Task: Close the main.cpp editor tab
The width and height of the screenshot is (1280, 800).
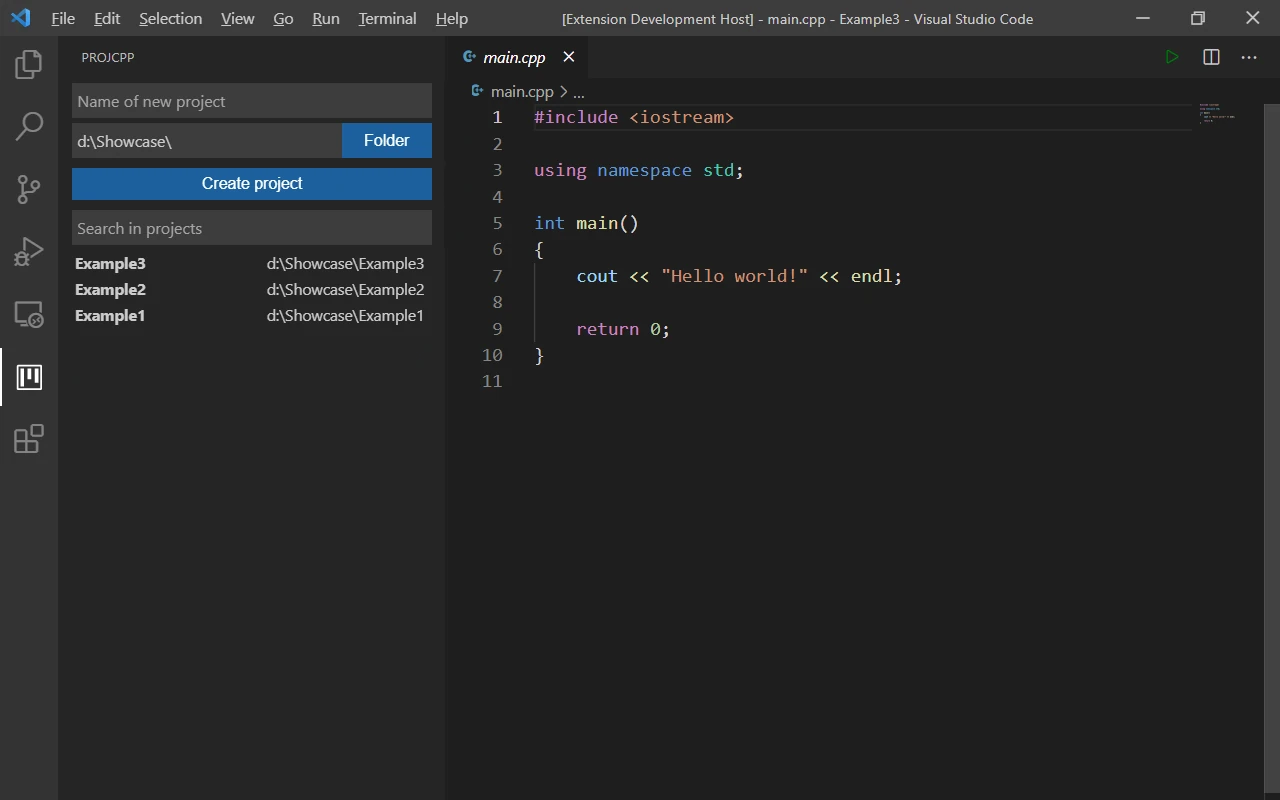Action: tap(569, 57)
